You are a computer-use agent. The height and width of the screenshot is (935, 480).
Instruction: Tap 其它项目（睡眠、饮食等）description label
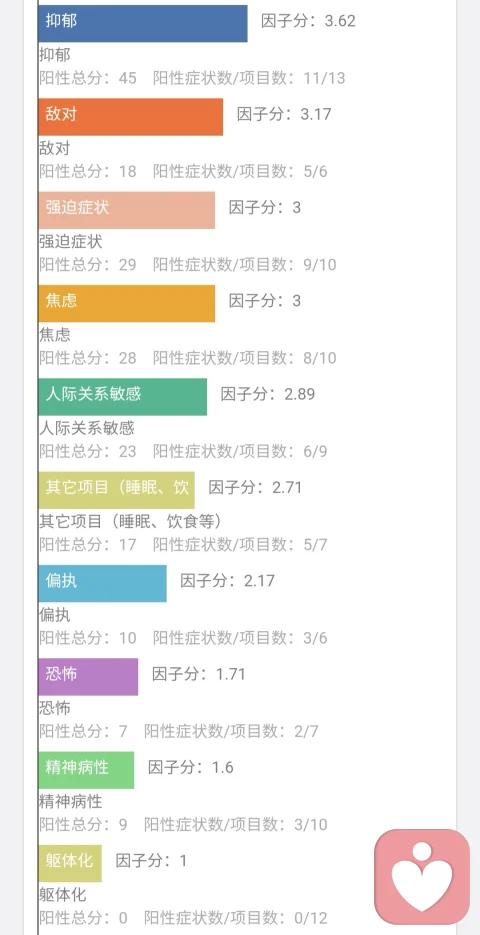(x=131, y=522)
